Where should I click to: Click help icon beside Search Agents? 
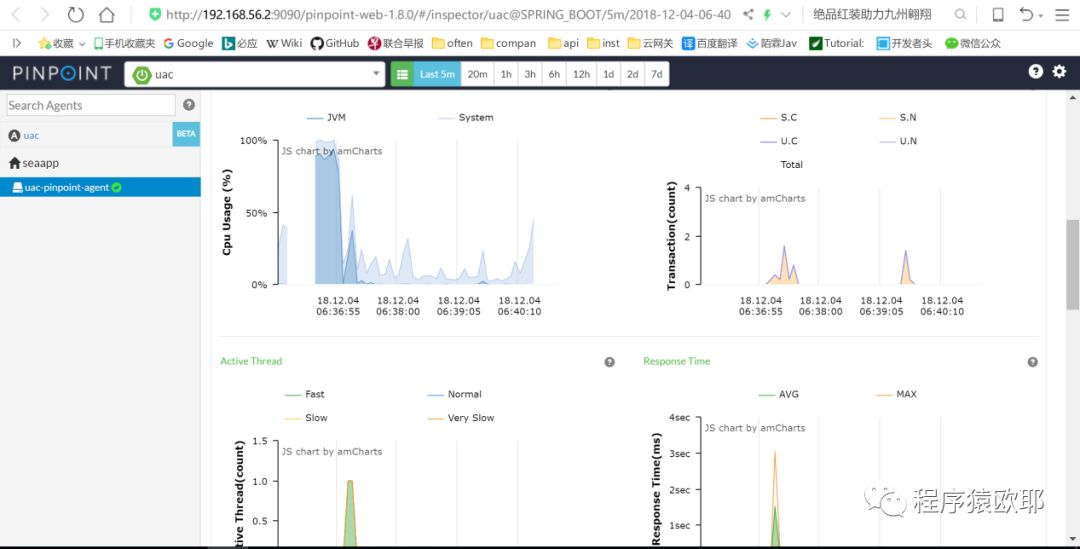coord(189,105)
